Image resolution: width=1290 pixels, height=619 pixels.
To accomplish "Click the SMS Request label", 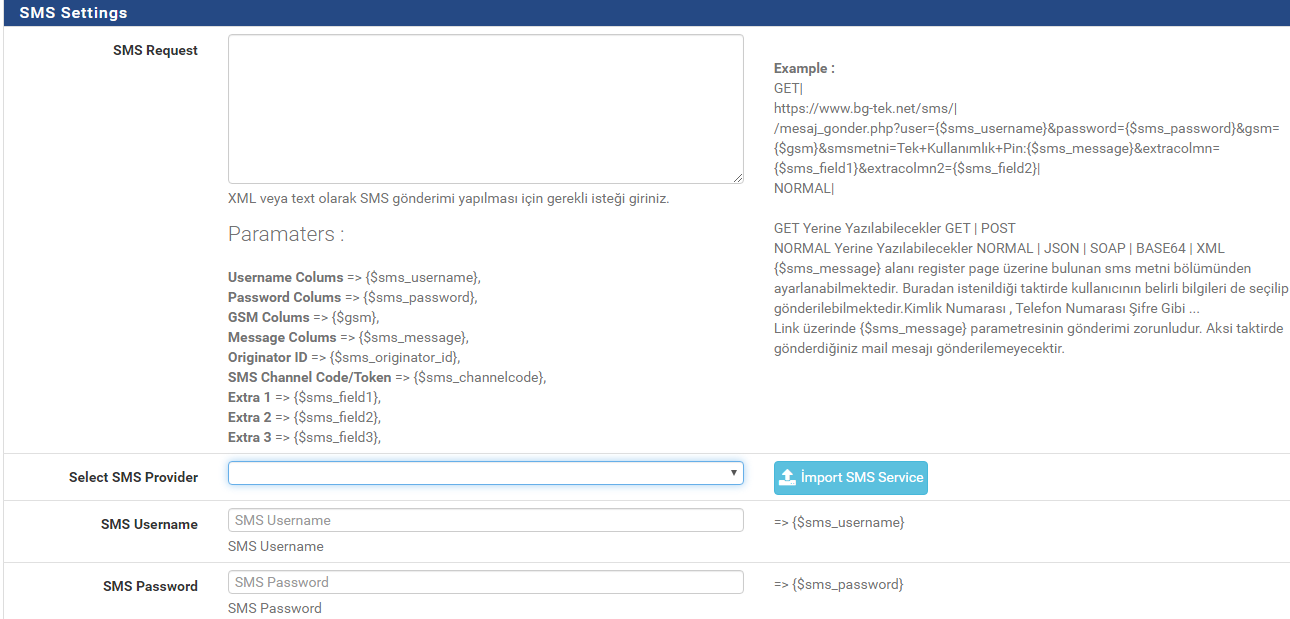I will 155,50.
